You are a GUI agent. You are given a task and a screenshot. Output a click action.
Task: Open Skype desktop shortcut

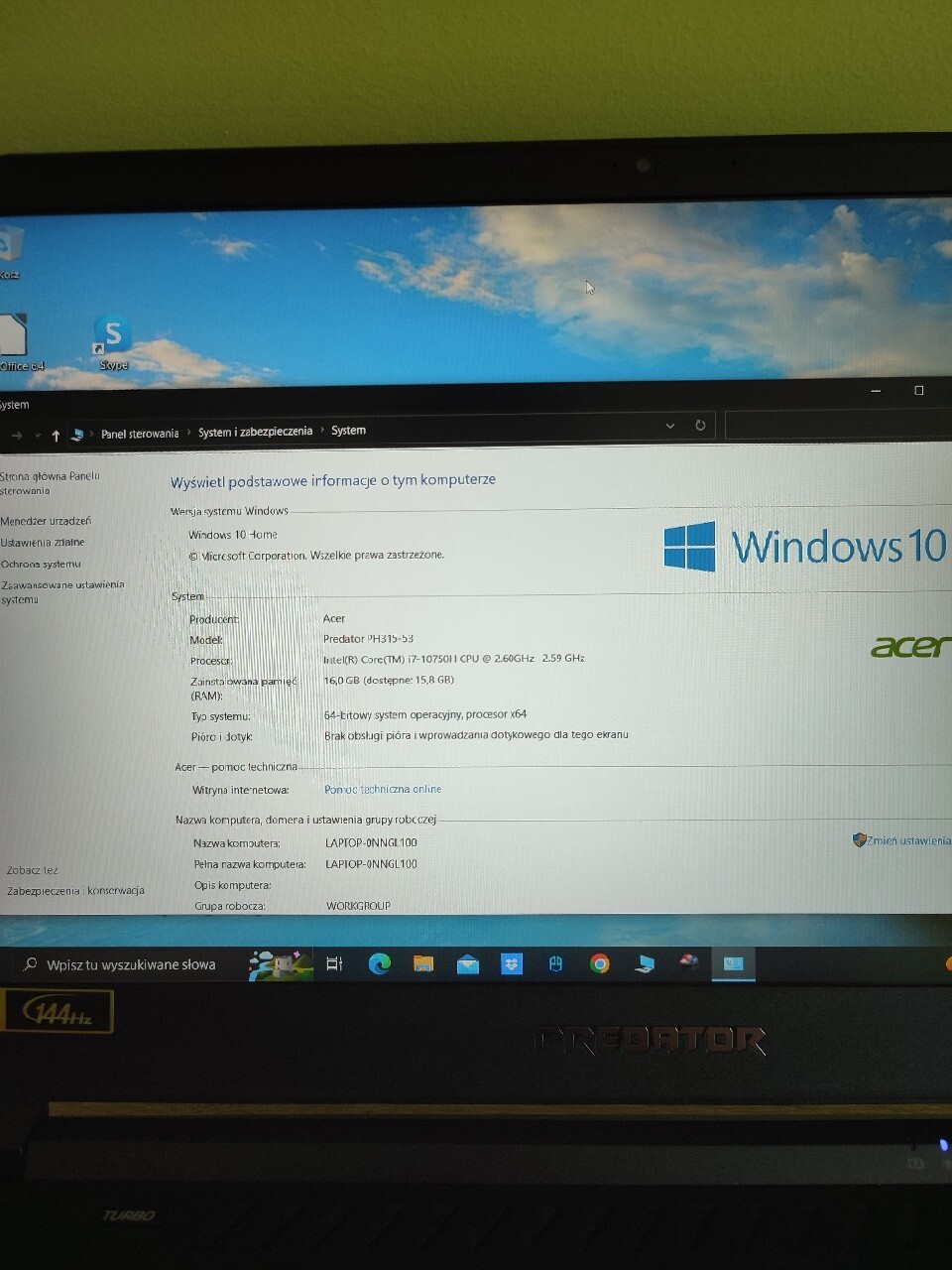113,342
